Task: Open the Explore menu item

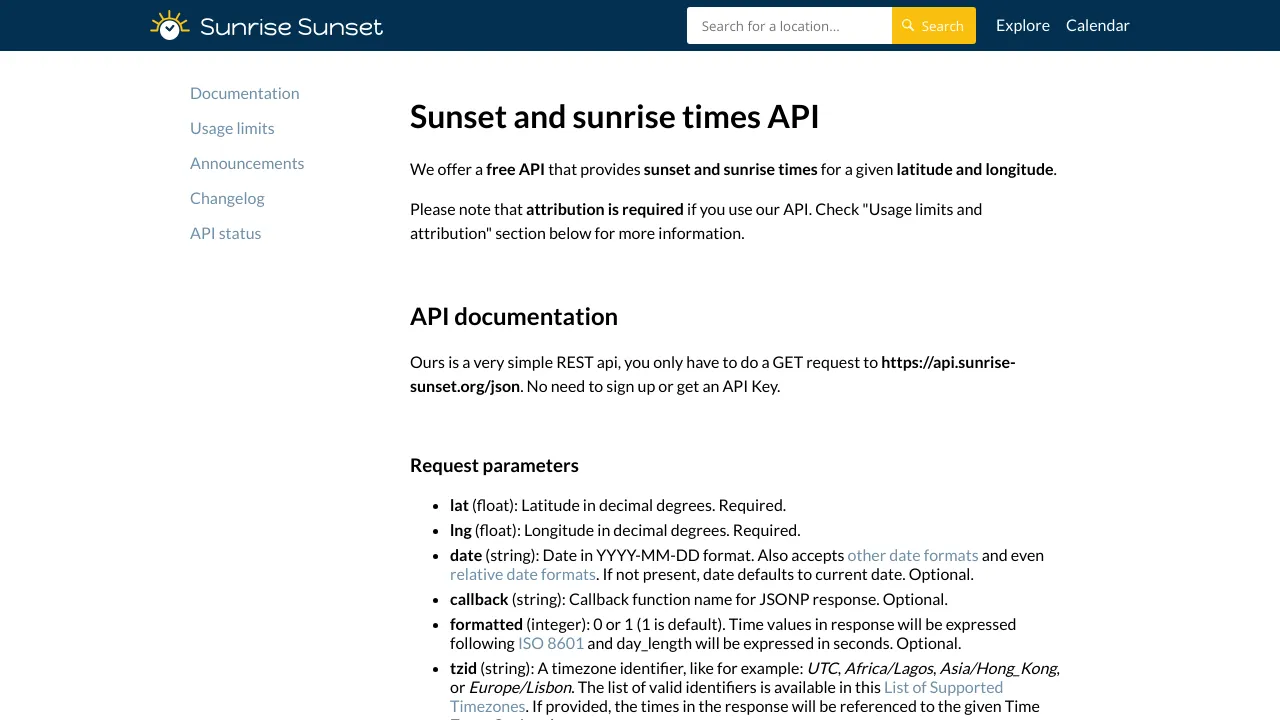Action: [x=1023, y=25]
